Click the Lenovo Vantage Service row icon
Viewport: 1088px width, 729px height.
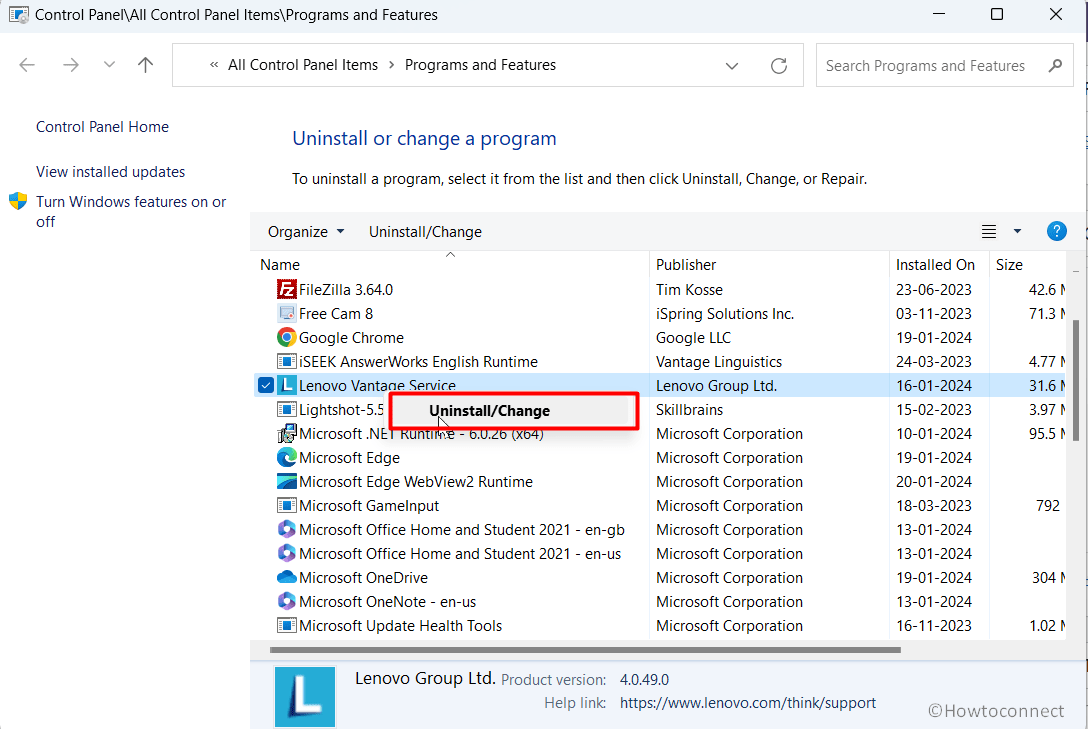click(286, 386)
